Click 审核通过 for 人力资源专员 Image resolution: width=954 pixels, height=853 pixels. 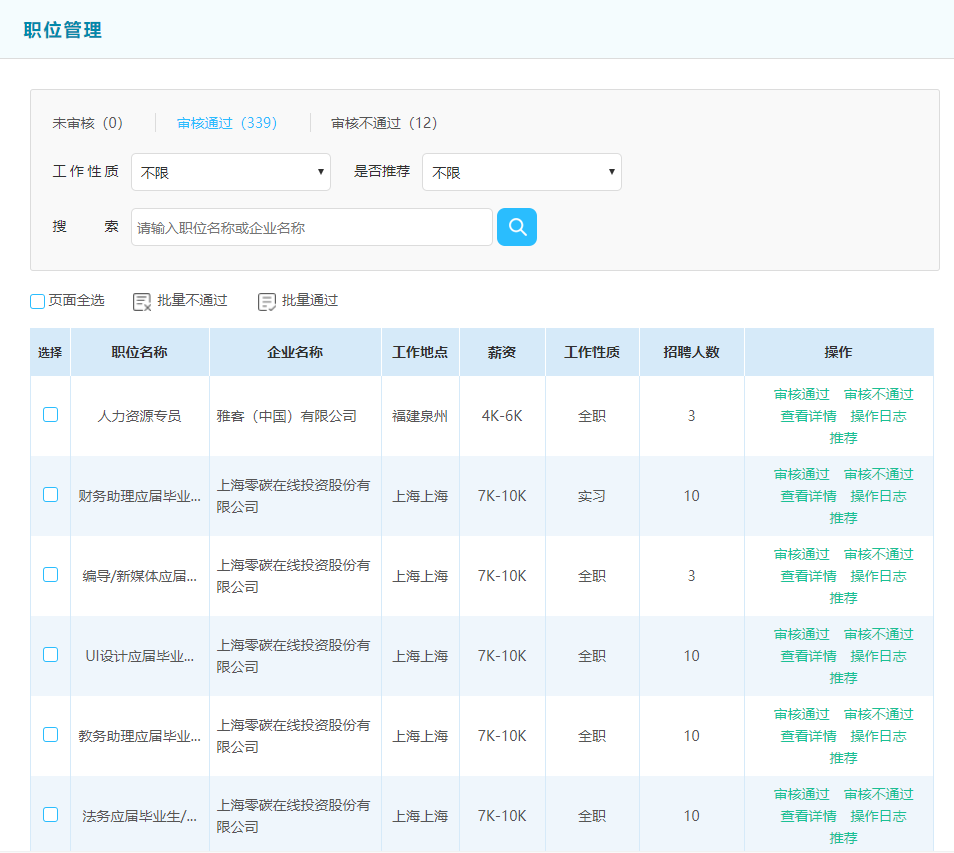pos(801,393)
